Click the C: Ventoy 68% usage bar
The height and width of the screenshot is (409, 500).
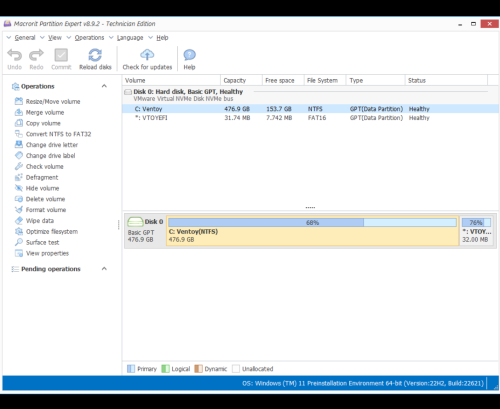coord(312,222)
